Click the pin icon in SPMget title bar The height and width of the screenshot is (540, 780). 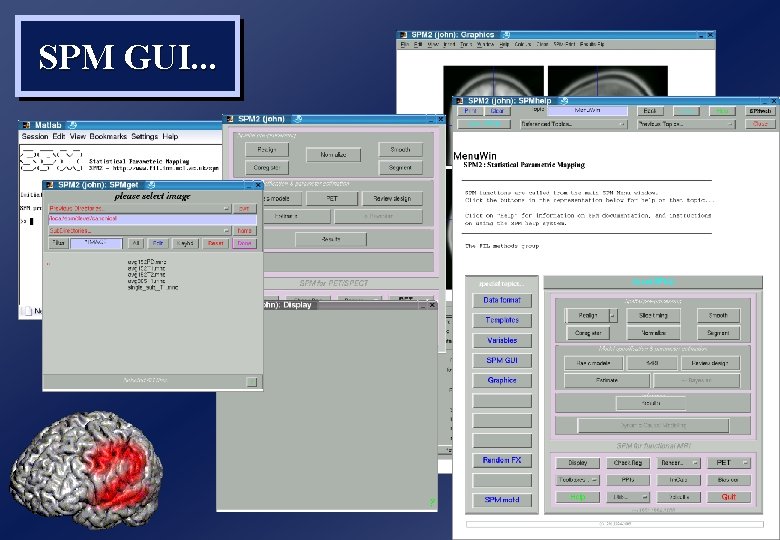pos(150,185)
